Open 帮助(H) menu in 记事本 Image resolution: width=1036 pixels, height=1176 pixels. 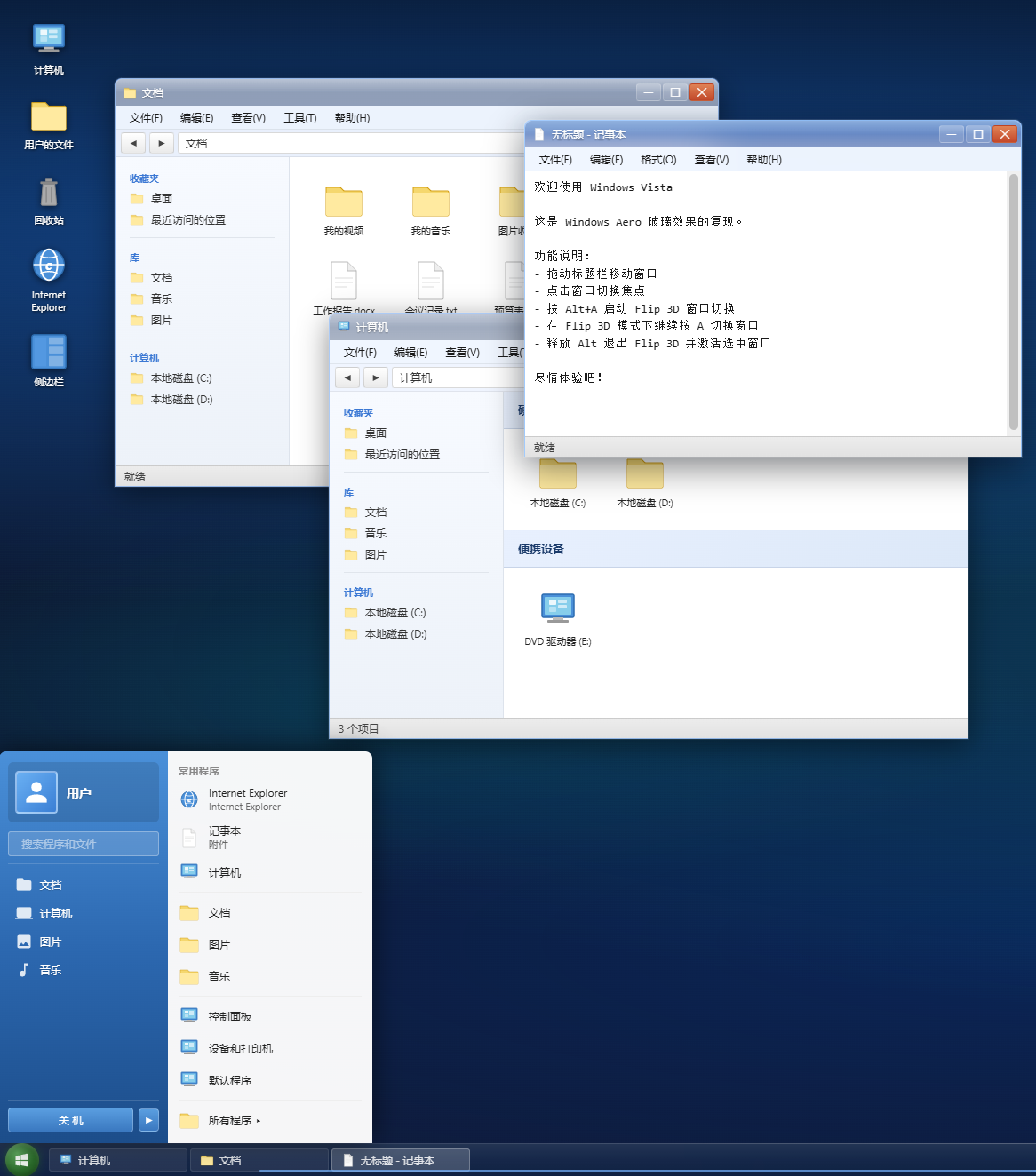click(x=764, y=160)
